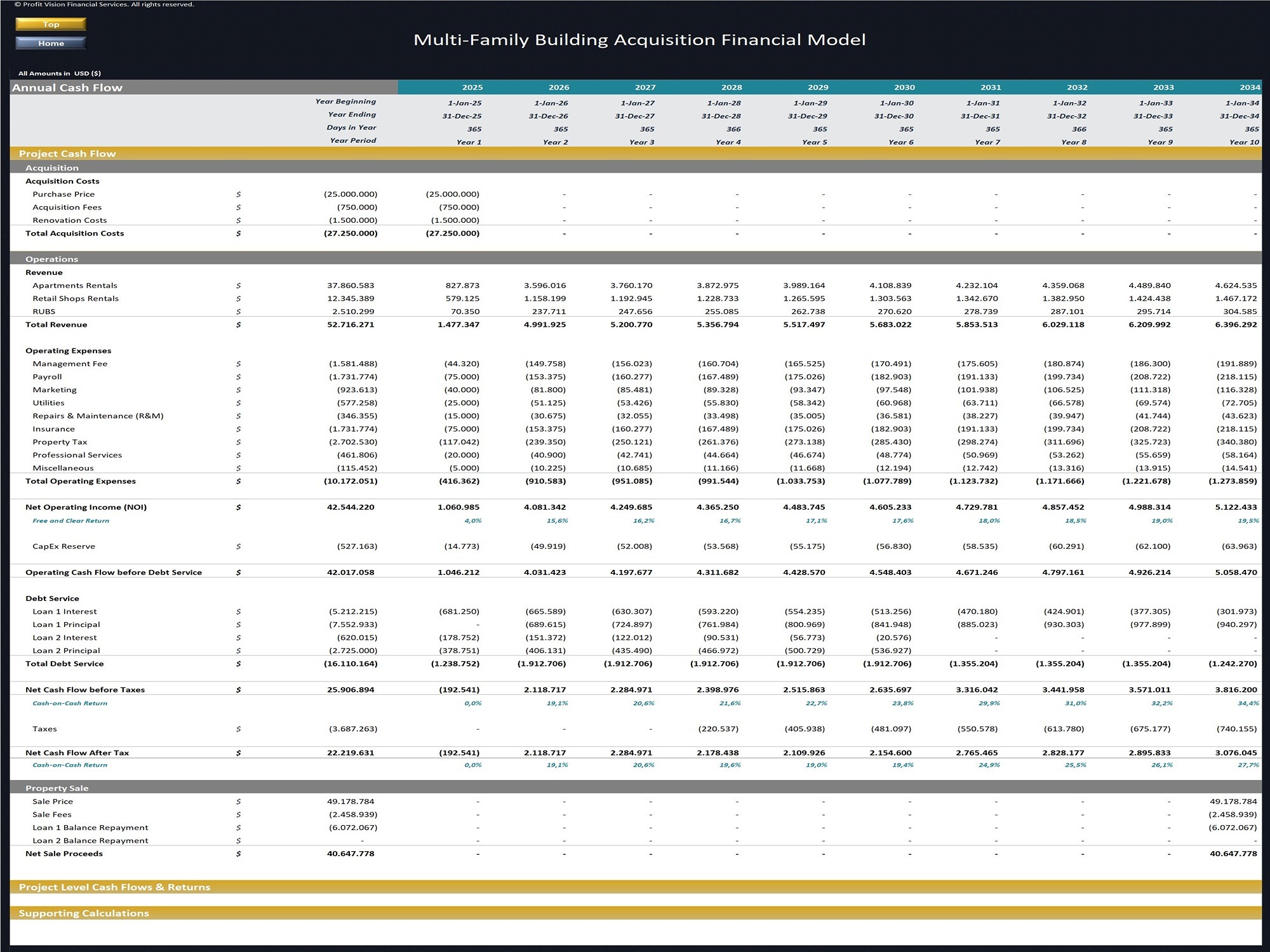Click the 31-Dec-32 Year Ending date

pyautogui.click(x=1067, y=116)
